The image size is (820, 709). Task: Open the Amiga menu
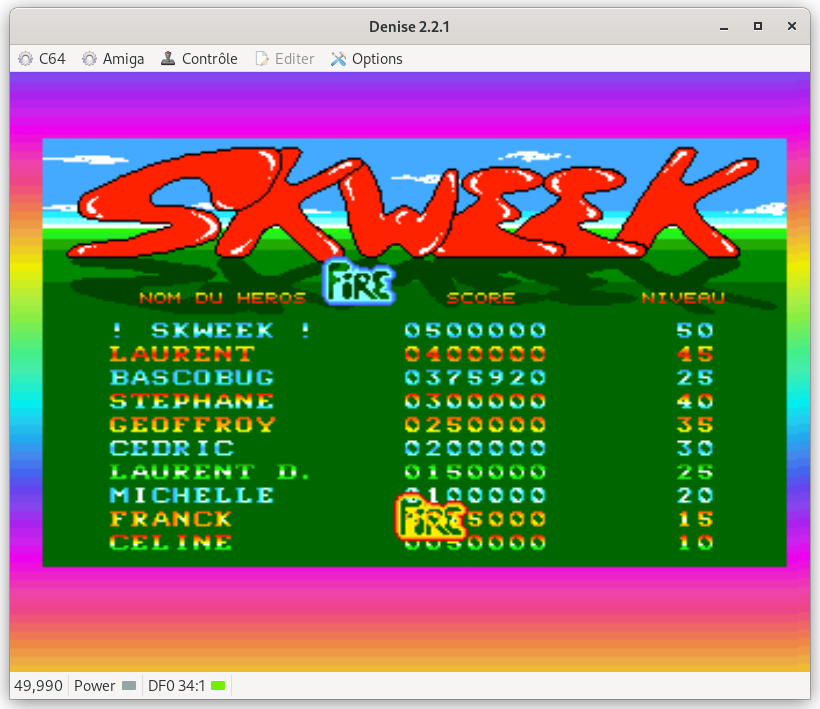pyautogui.click(x=113, y=59)
